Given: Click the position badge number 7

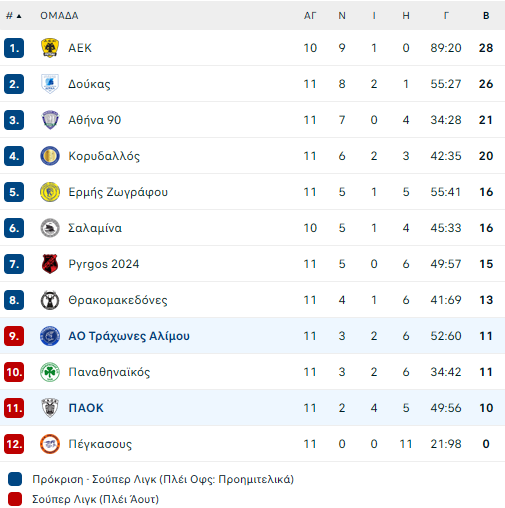Looking at the screenshot, I should tap(14, 264).
